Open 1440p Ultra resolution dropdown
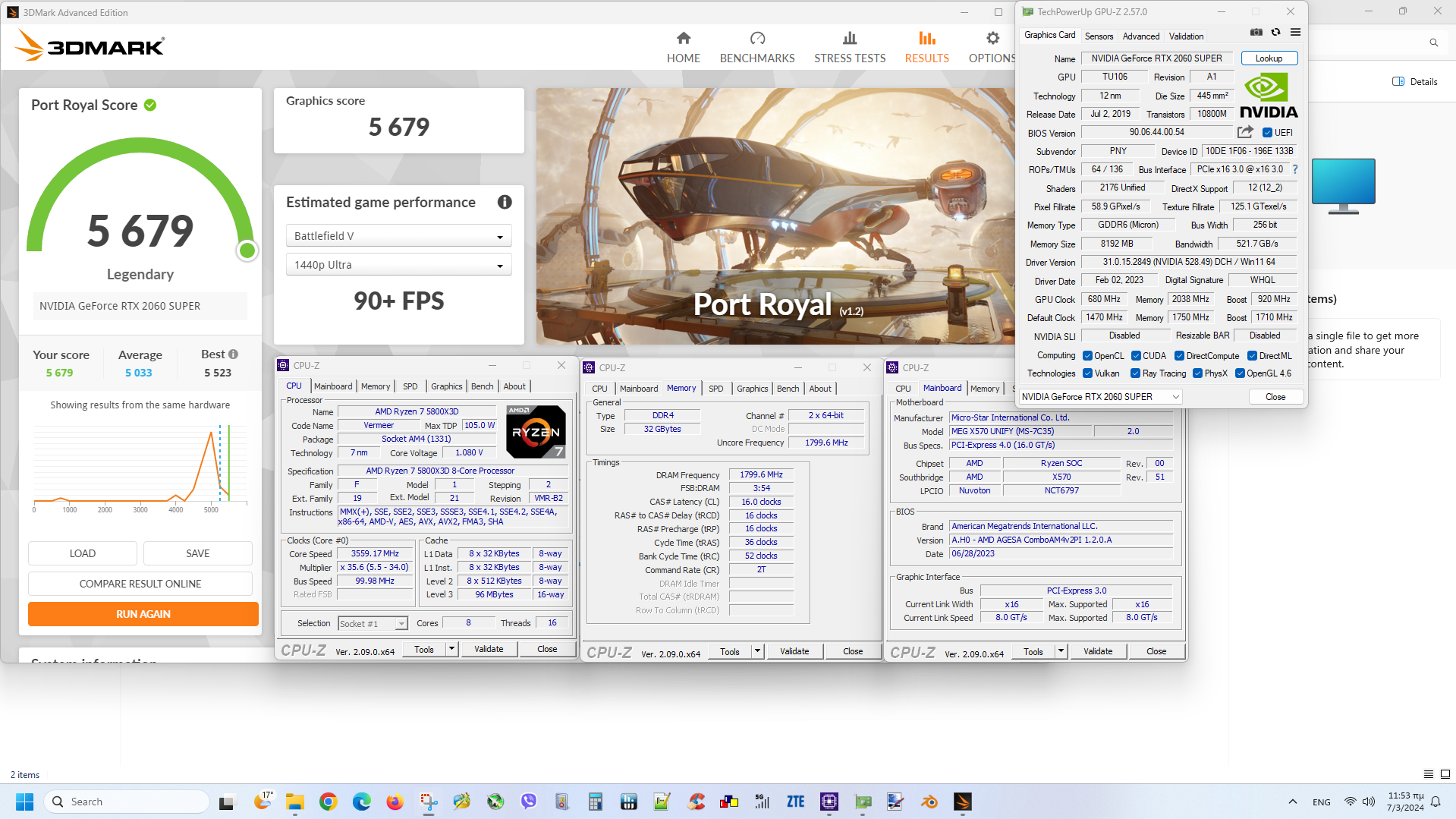Screen dimensions: 1456x819 pos(398,265)
